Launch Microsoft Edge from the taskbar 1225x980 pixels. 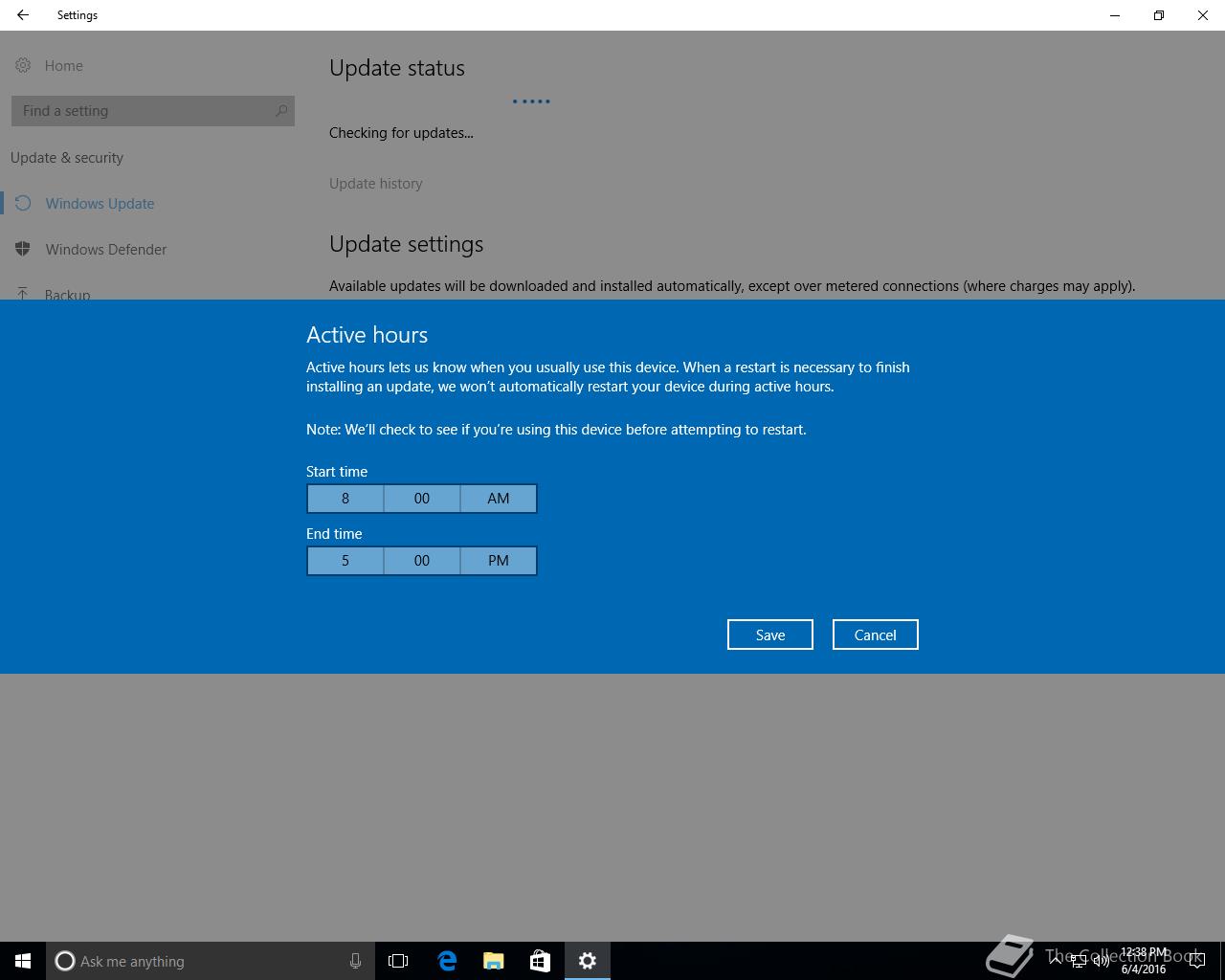[x=447, y=961]
